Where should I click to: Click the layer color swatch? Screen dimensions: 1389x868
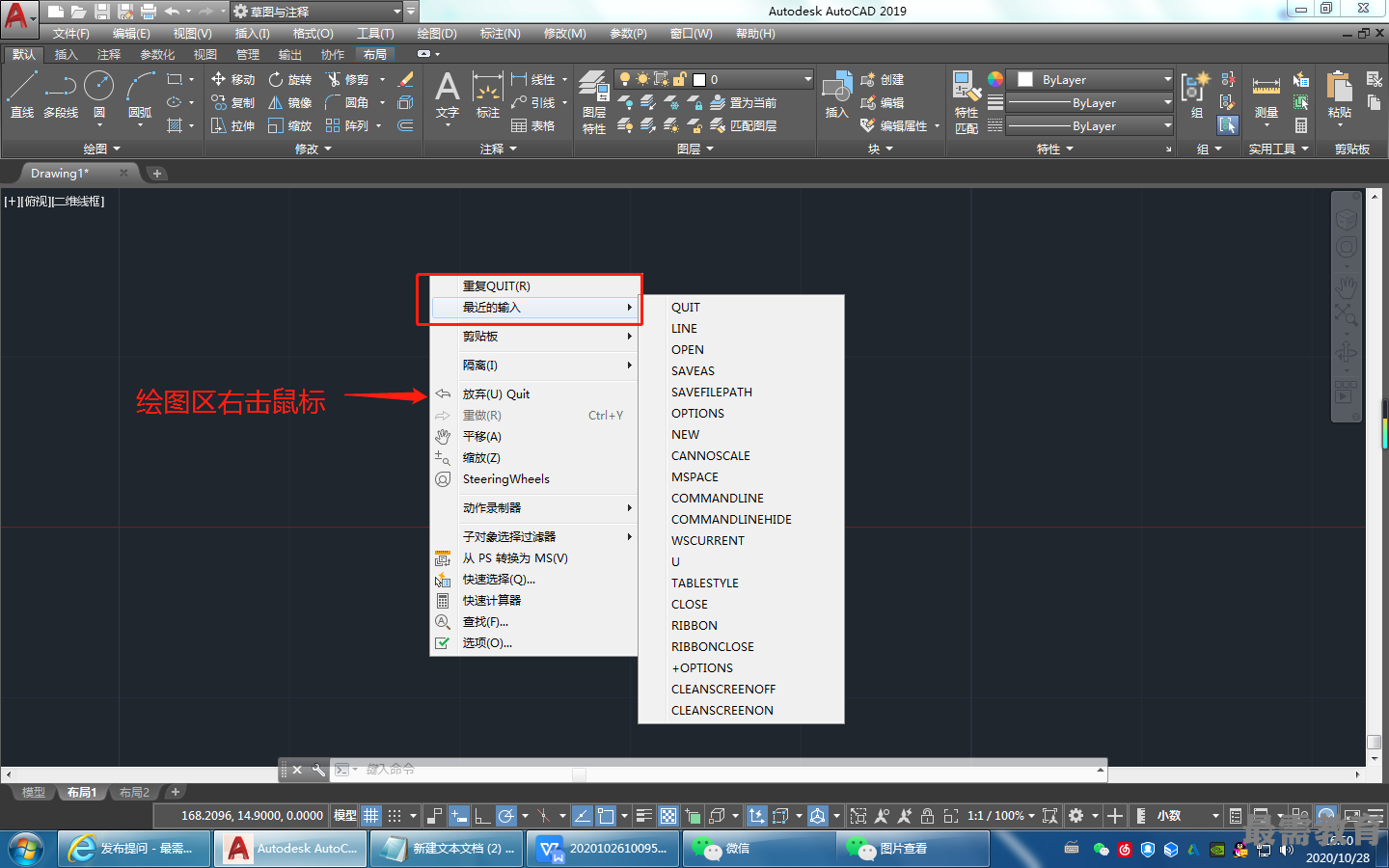(699, 79)
